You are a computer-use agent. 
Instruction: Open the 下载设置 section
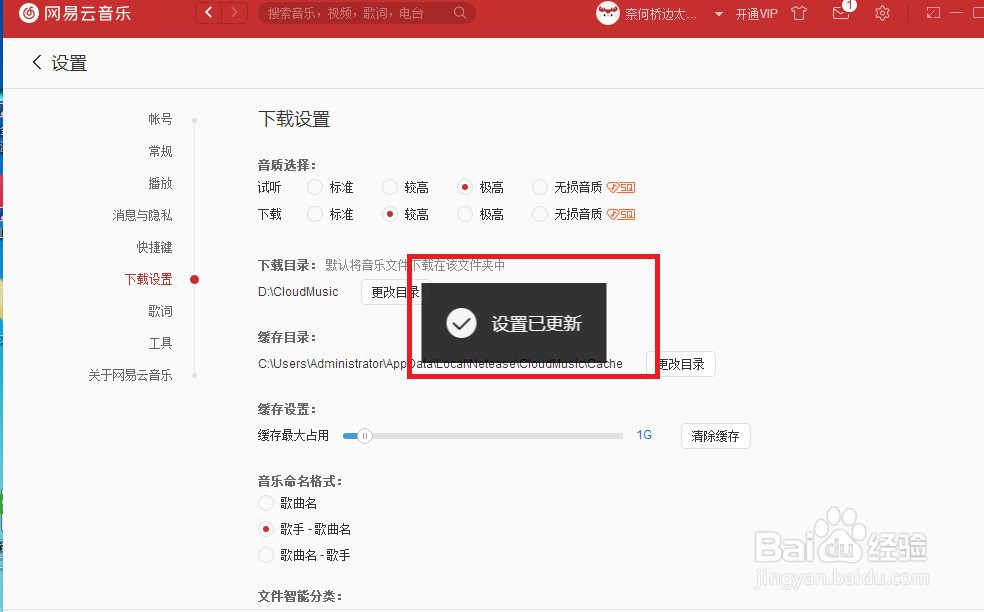click(x=148, y=279)
